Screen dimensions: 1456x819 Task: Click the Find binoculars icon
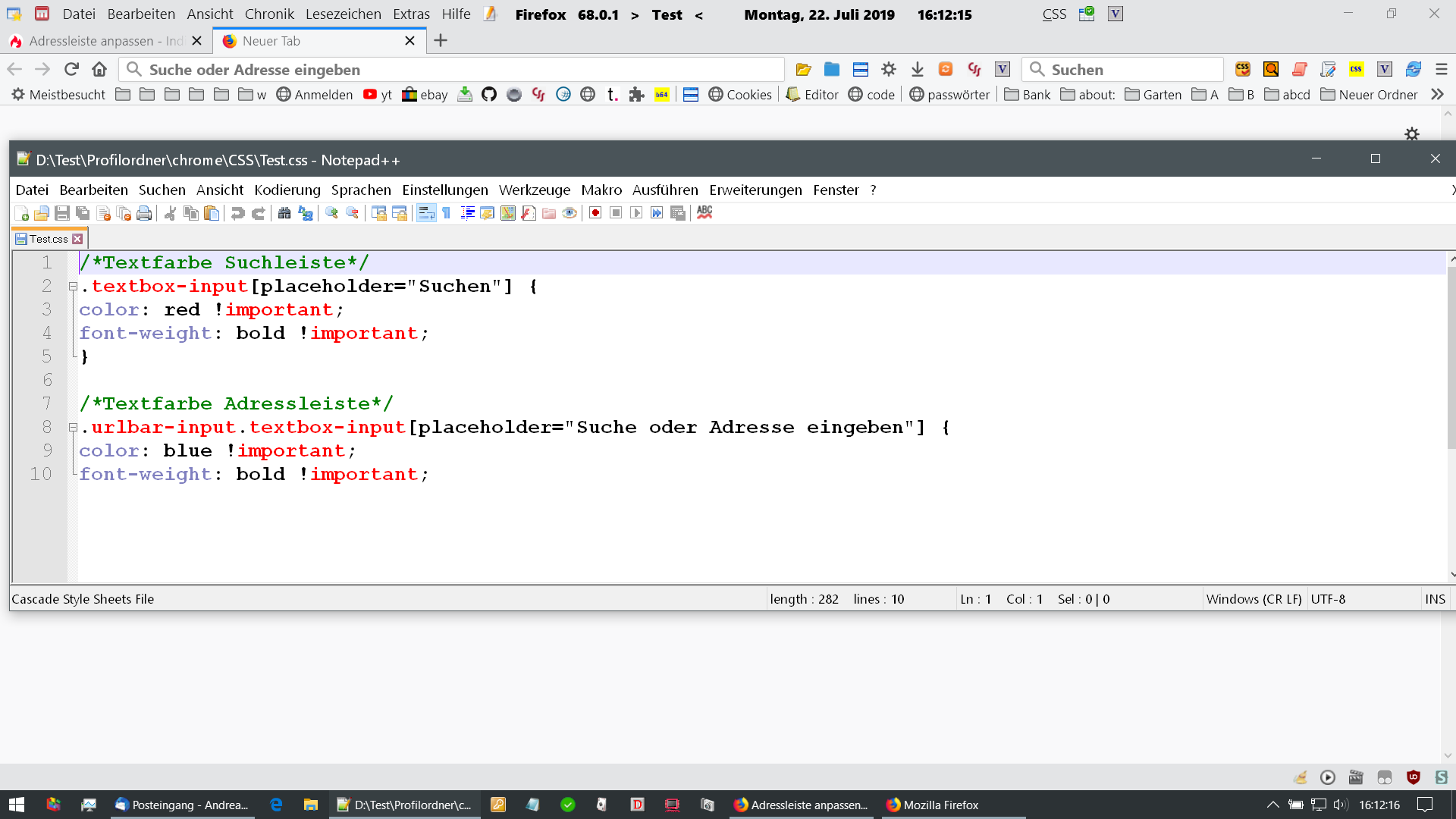(284, 213)
